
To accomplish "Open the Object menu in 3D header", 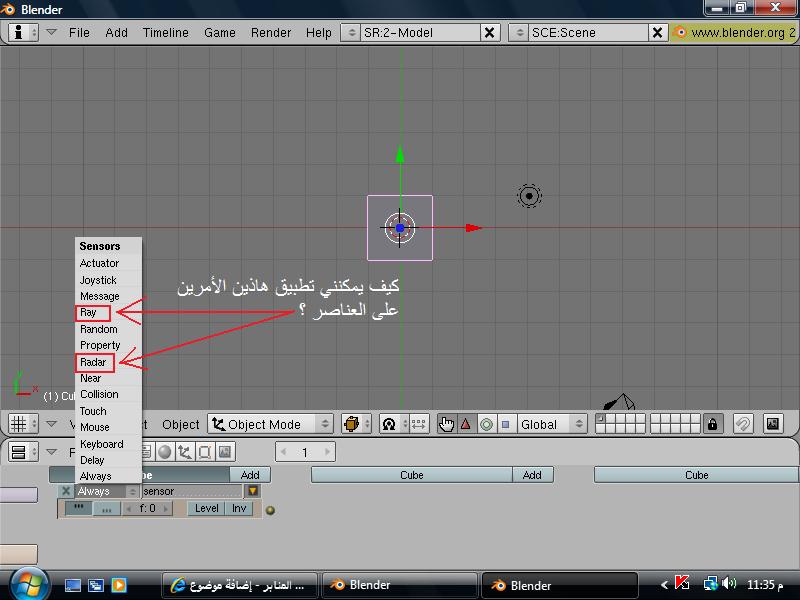I will (181, 424).
